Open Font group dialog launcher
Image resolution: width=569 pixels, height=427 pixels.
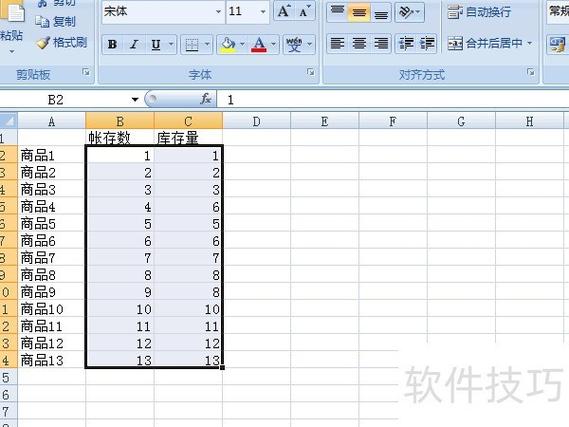pyautogui.click(x=311, y=72)
